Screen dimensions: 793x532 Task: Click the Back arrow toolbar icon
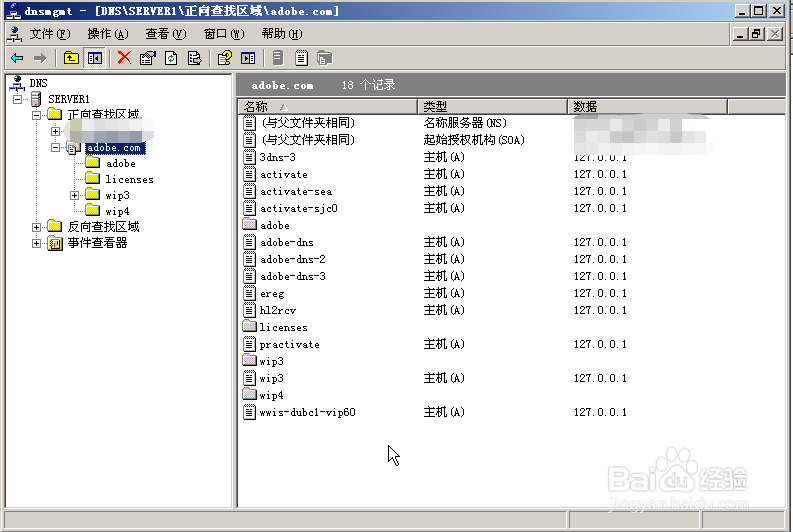point(17,58)
